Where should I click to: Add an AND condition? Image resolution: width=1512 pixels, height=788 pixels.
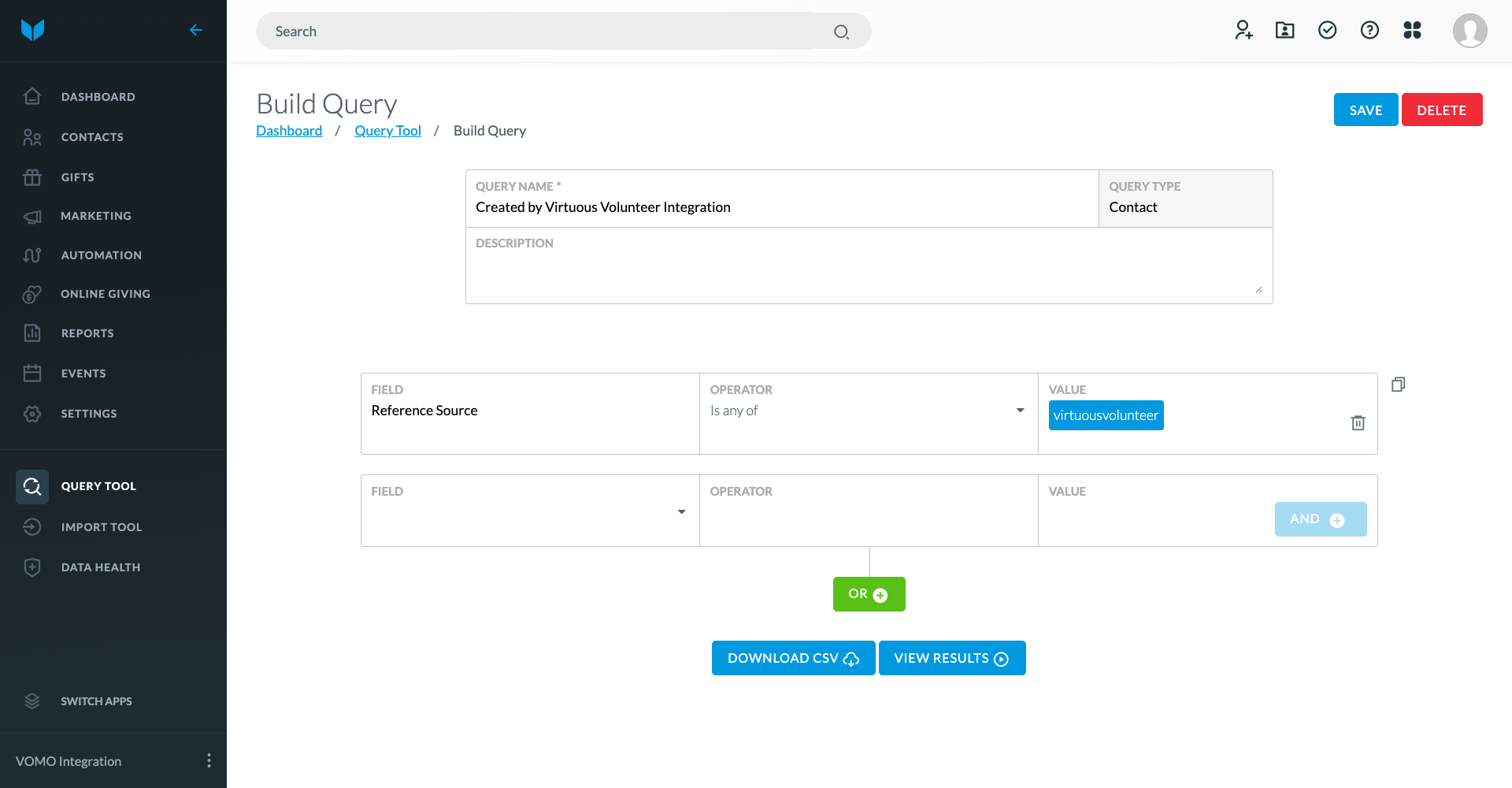click(1321, 519)
